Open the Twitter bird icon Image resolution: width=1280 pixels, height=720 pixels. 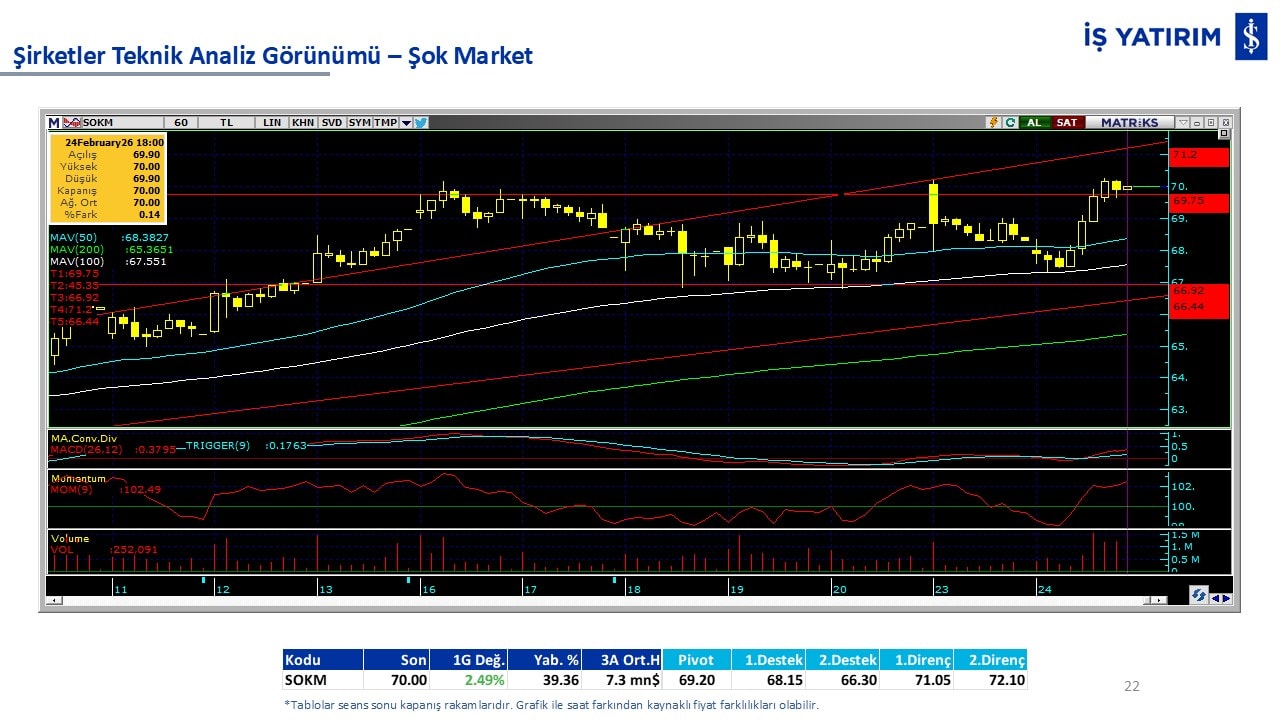(x=421, y=123)
